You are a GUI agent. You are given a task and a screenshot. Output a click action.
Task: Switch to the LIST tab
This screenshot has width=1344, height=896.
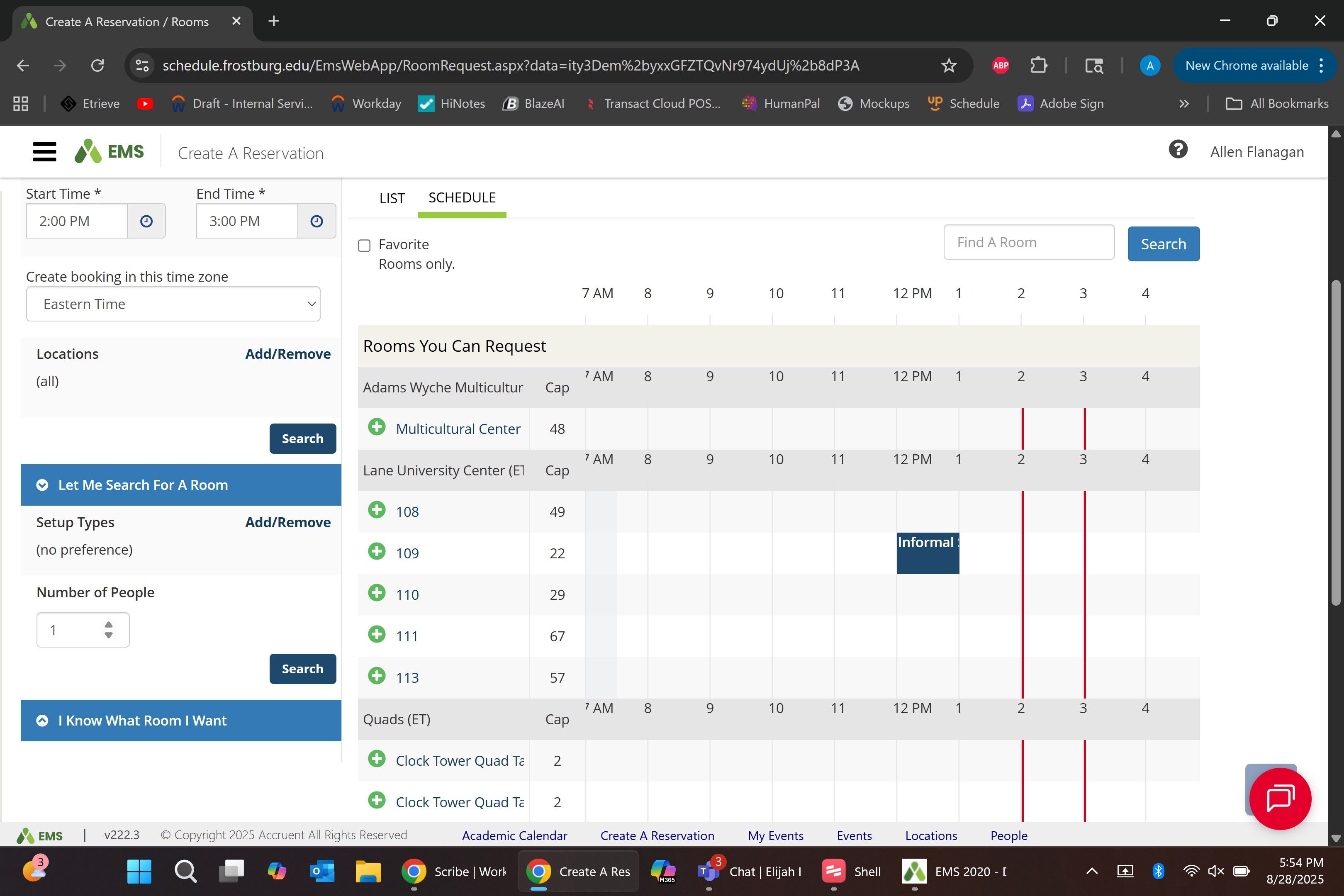tap(392, 198)
